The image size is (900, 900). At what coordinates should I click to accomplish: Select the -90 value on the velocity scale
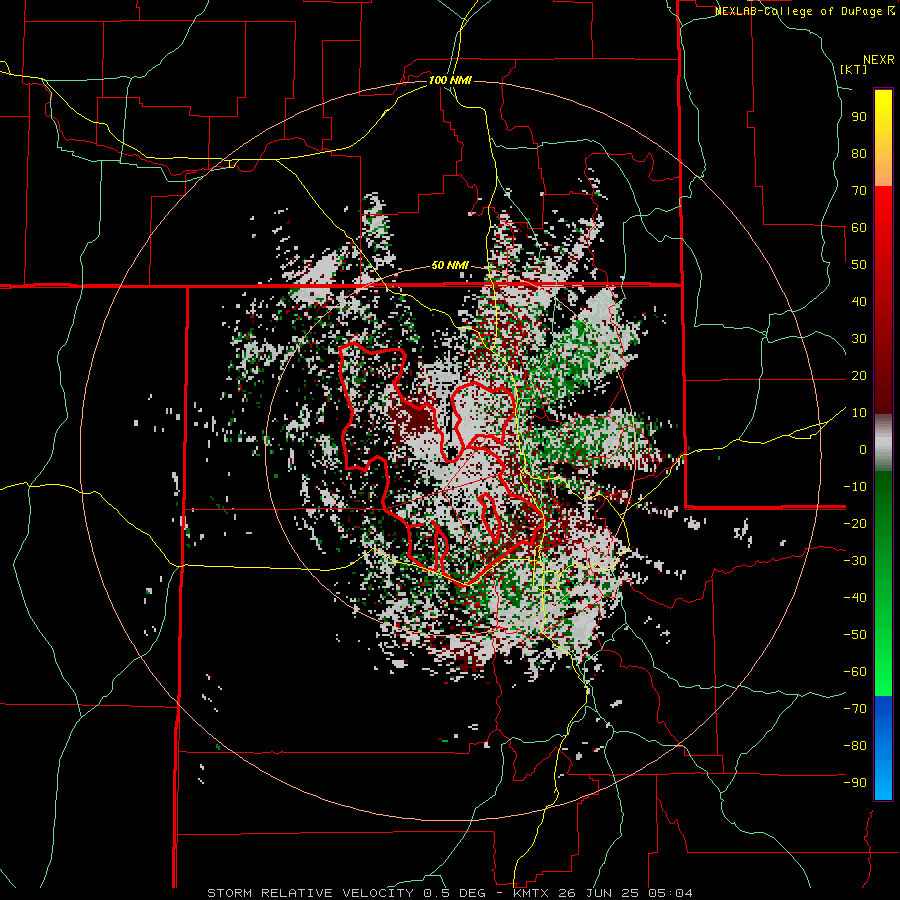[855, 783]
